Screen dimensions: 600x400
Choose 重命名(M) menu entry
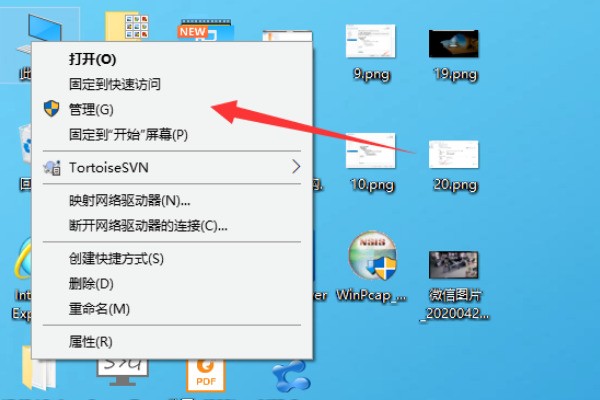[x=172, y=309]
